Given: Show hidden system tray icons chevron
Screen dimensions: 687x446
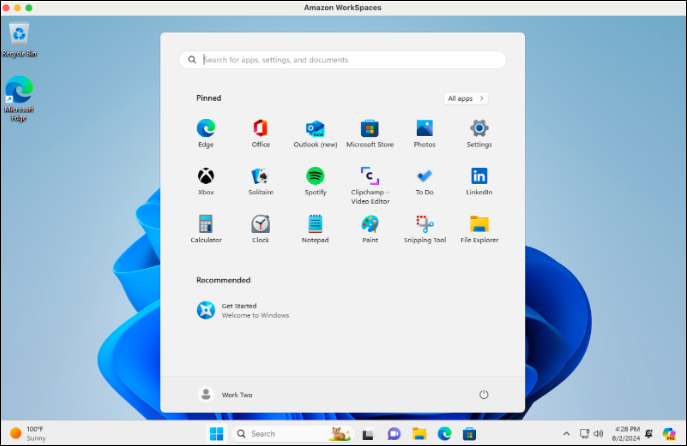Looking at the screenshot, I should coord(567,434).
